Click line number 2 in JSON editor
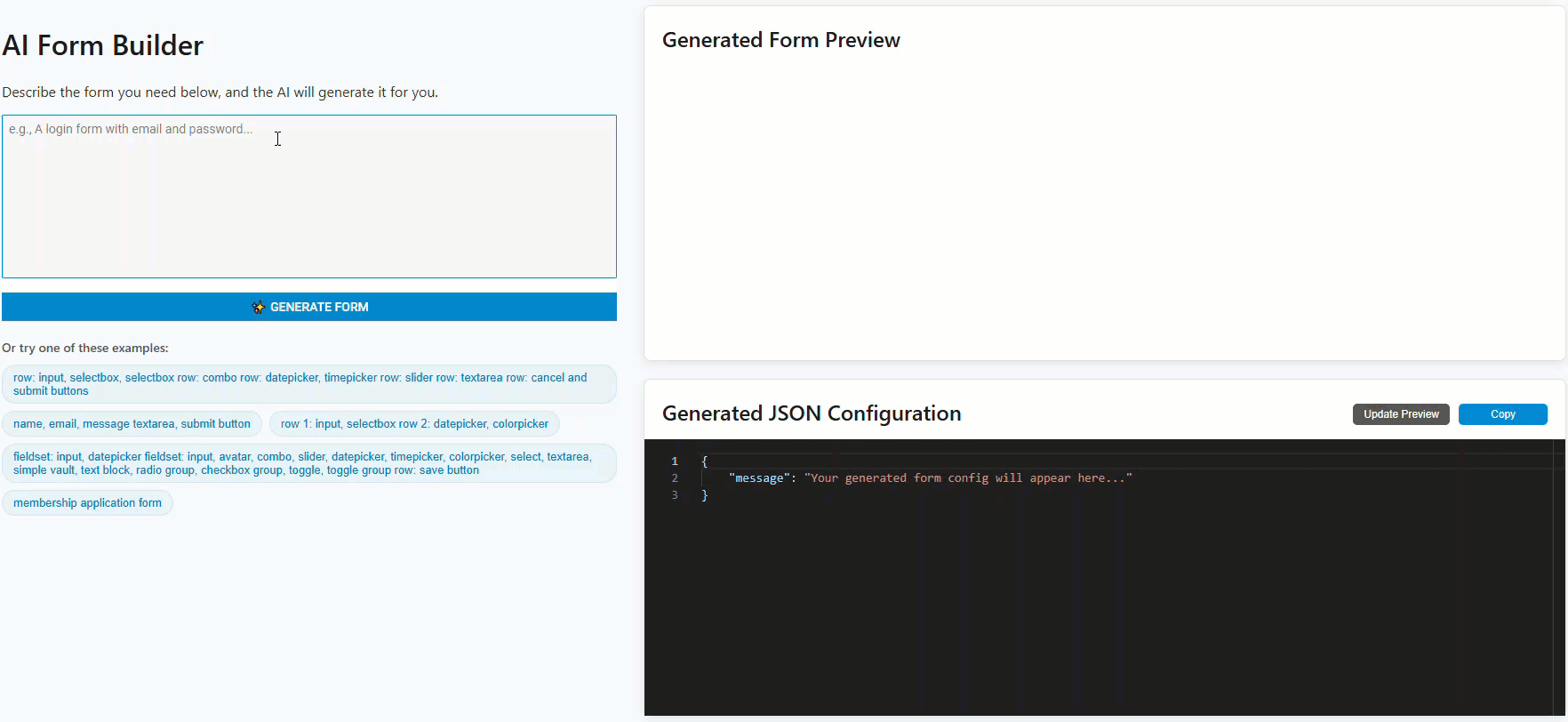The image size is (1568, 722). pyautogui.click(x=675, y=478)
